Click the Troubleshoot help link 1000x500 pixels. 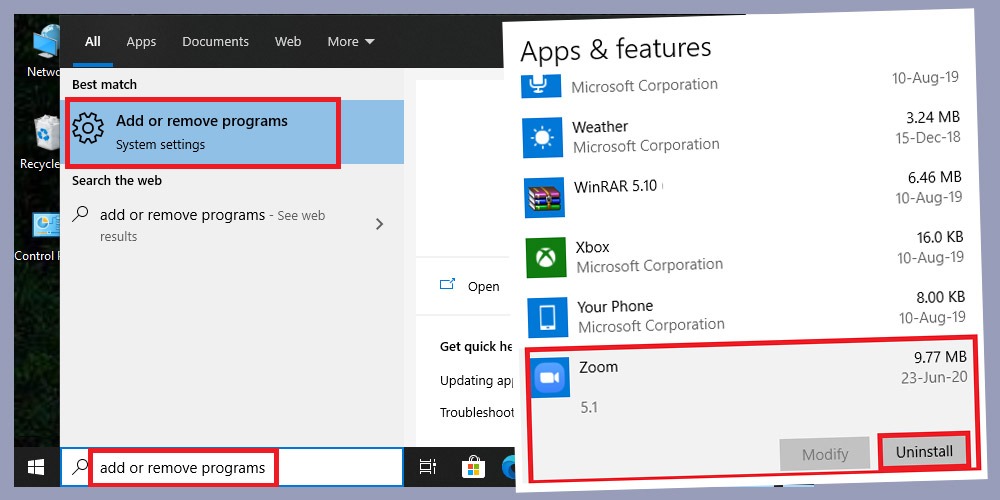tap(476, 413)
